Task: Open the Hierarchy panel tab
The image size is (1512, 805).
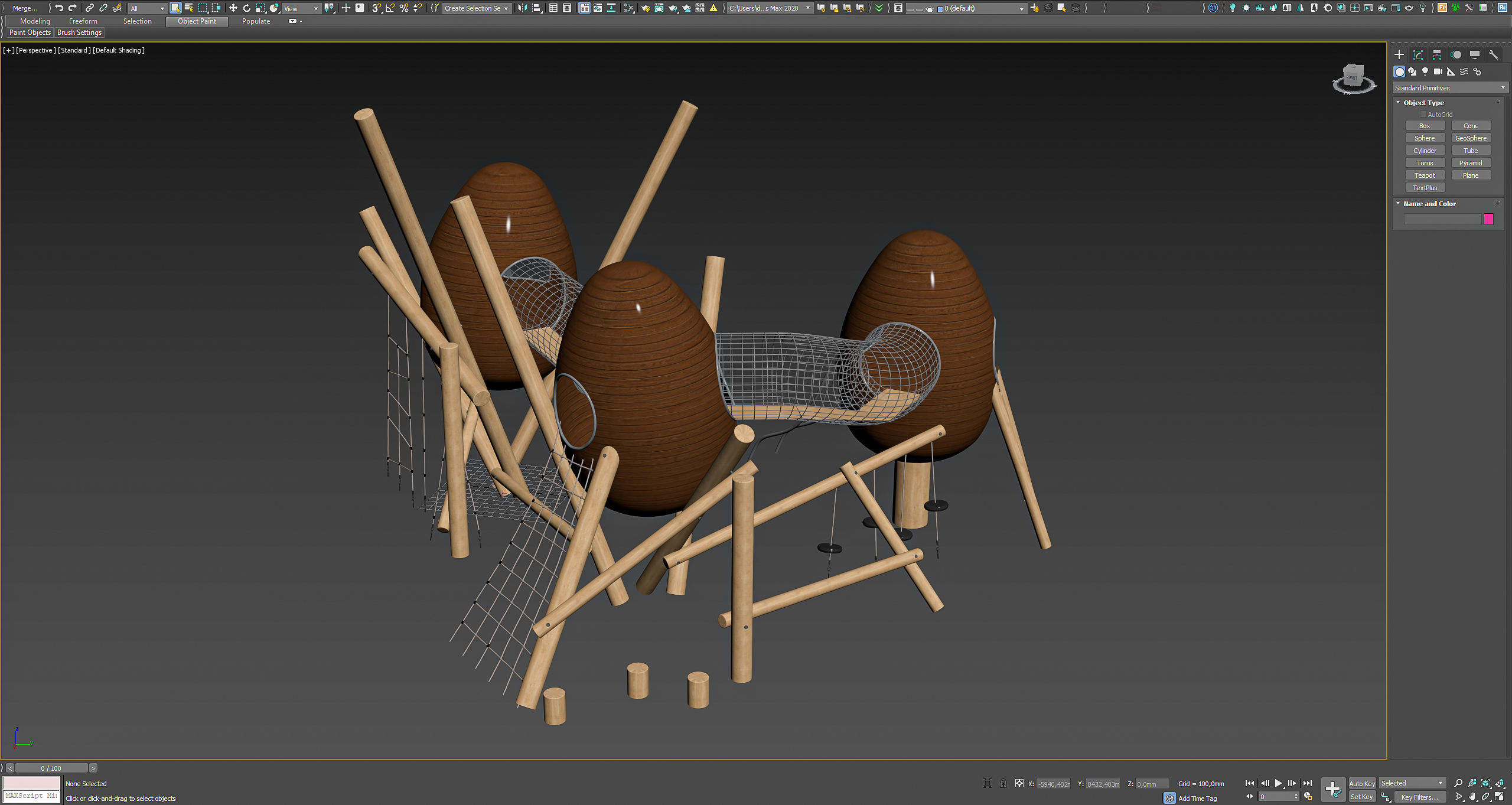Action: pyautogui.click(x=1437, y=54)
